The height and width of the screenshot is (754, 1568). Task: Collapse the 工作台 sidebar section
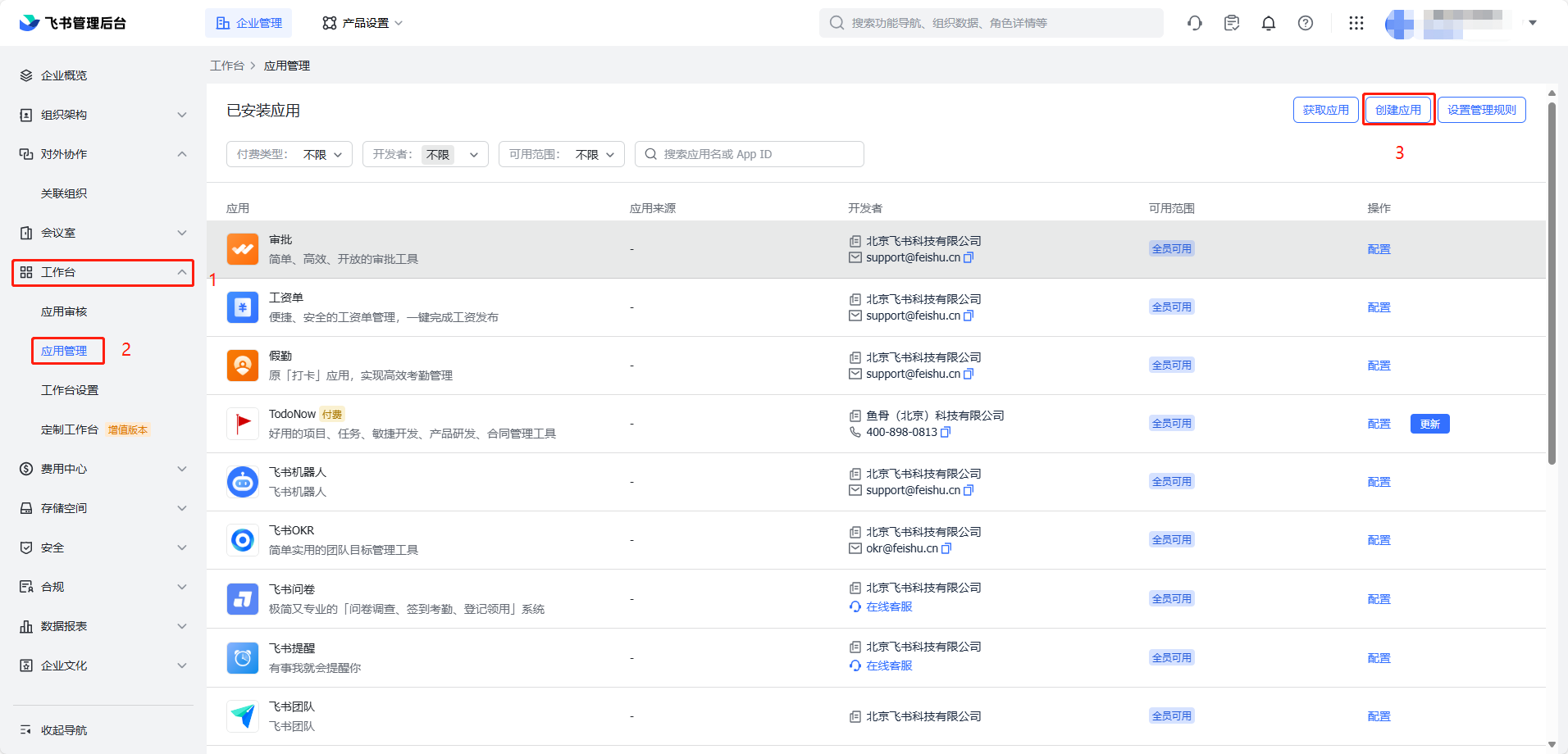[x=103, y=272]
